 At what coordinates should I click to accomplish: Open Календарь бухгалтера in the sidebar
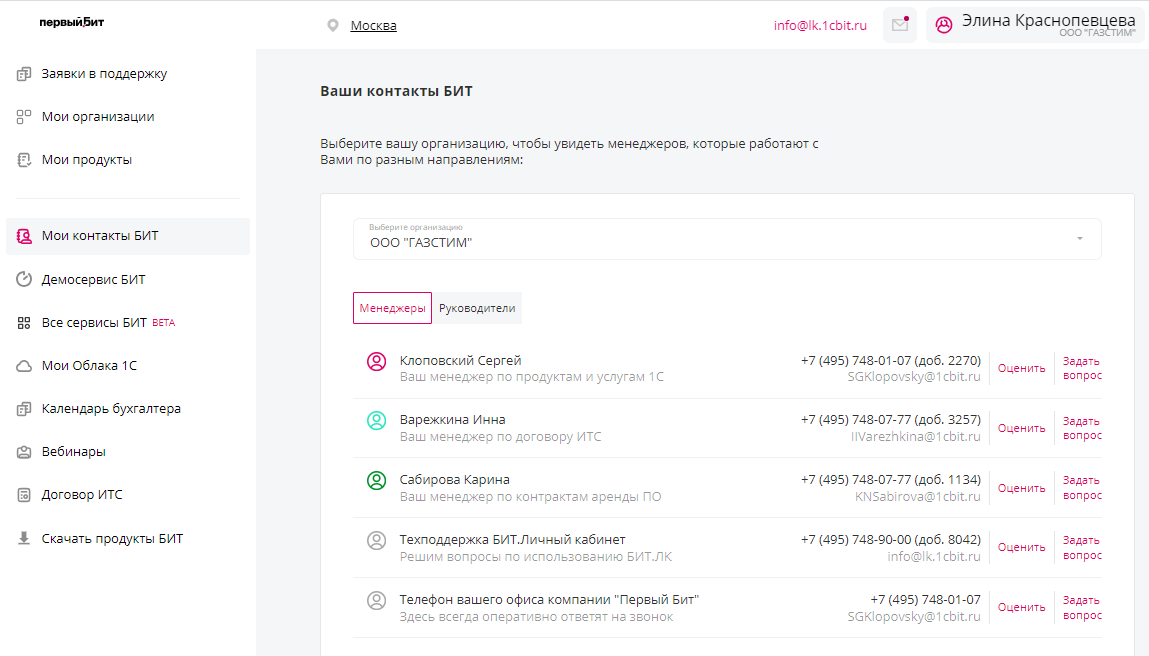coord(111,409)
